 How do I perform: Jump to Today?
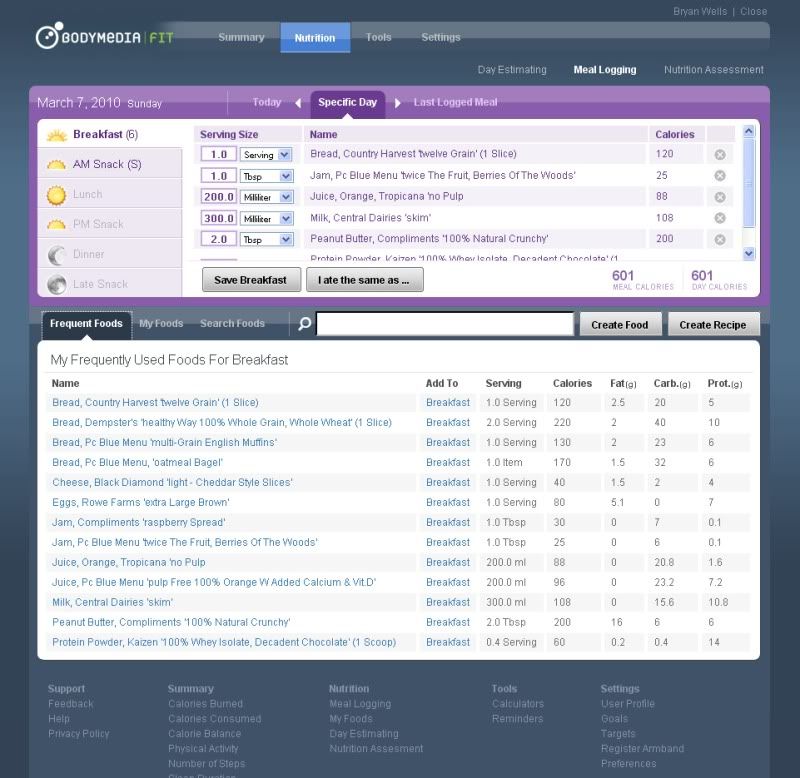267,102
